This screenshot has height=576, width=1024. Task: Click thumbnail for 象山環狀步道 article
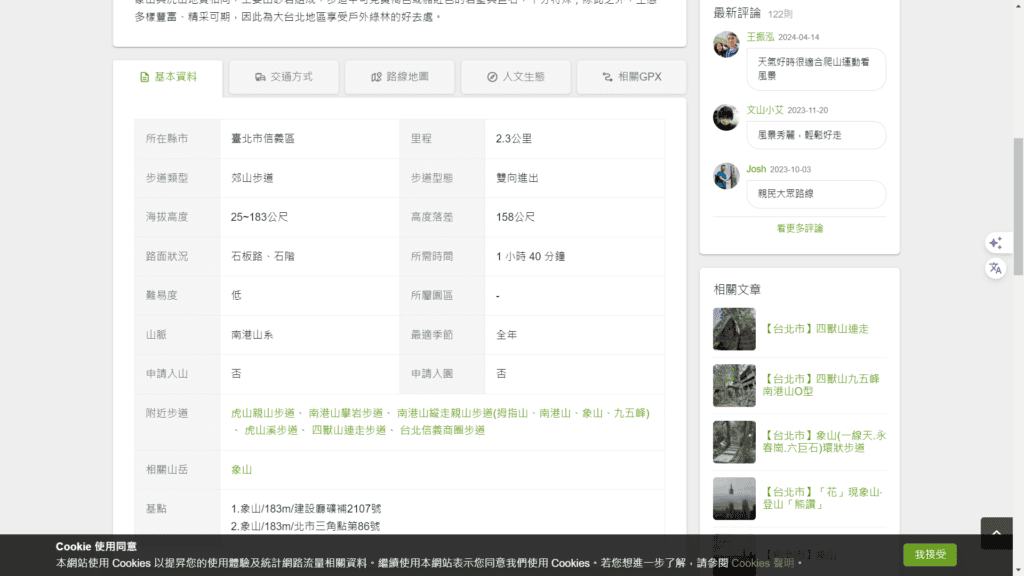coord(734,442)
